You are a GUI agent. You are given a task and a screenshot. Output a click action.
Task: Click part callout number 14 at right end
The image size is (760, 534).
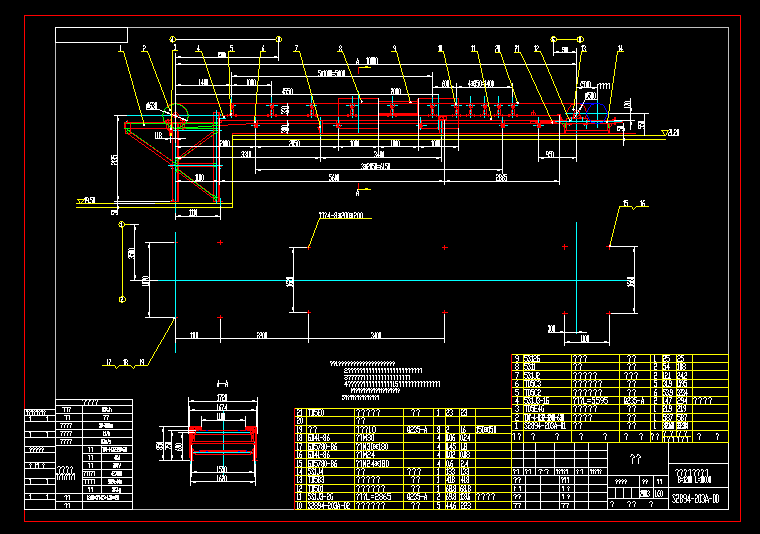point(620,48)
